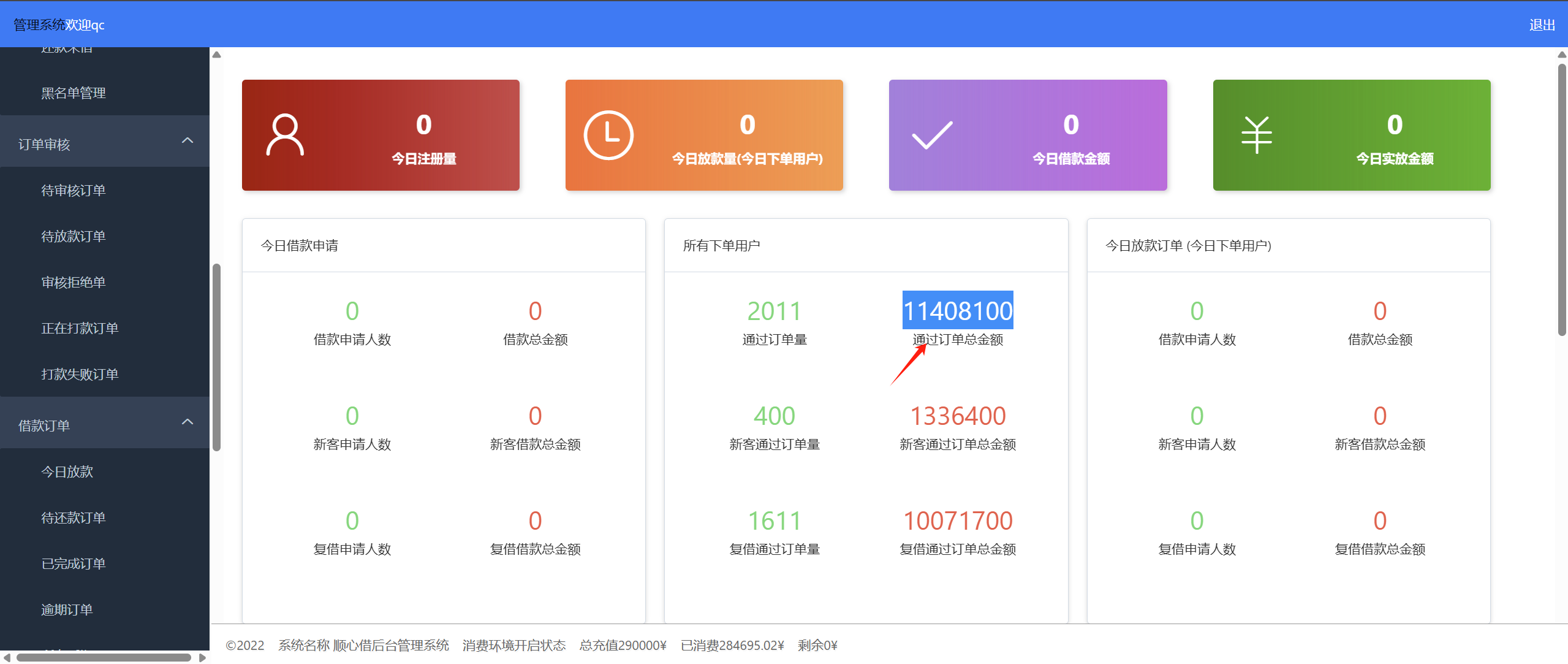This screenshot has height=664, width=1568.
Task: Click the sidebar horizontal scrollbar thumb
Action: pyautogui.click(x=104, y=658)
